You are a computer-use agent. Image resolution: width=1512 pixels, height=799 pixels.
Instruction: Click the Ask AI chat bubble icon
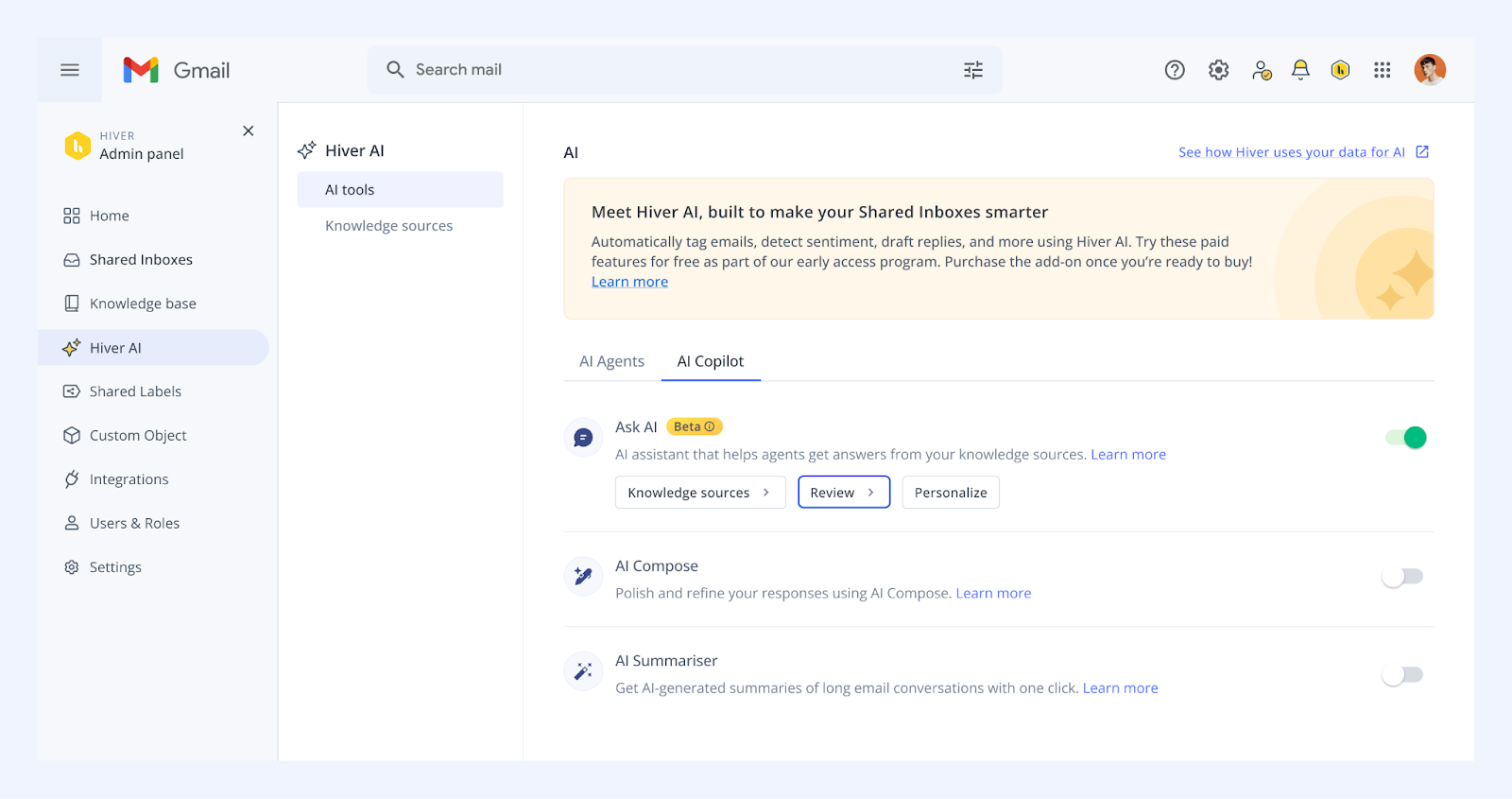(583, 438)
